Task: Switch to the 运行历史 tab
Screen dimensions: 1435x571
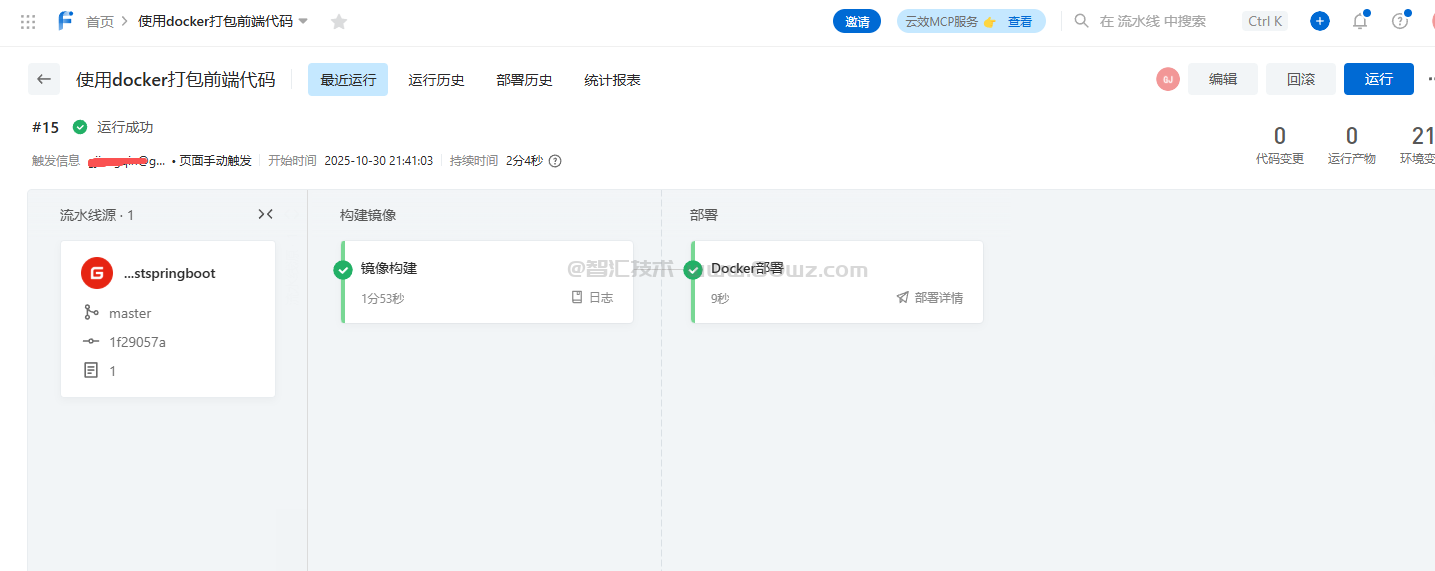Action: coord(436,80)
